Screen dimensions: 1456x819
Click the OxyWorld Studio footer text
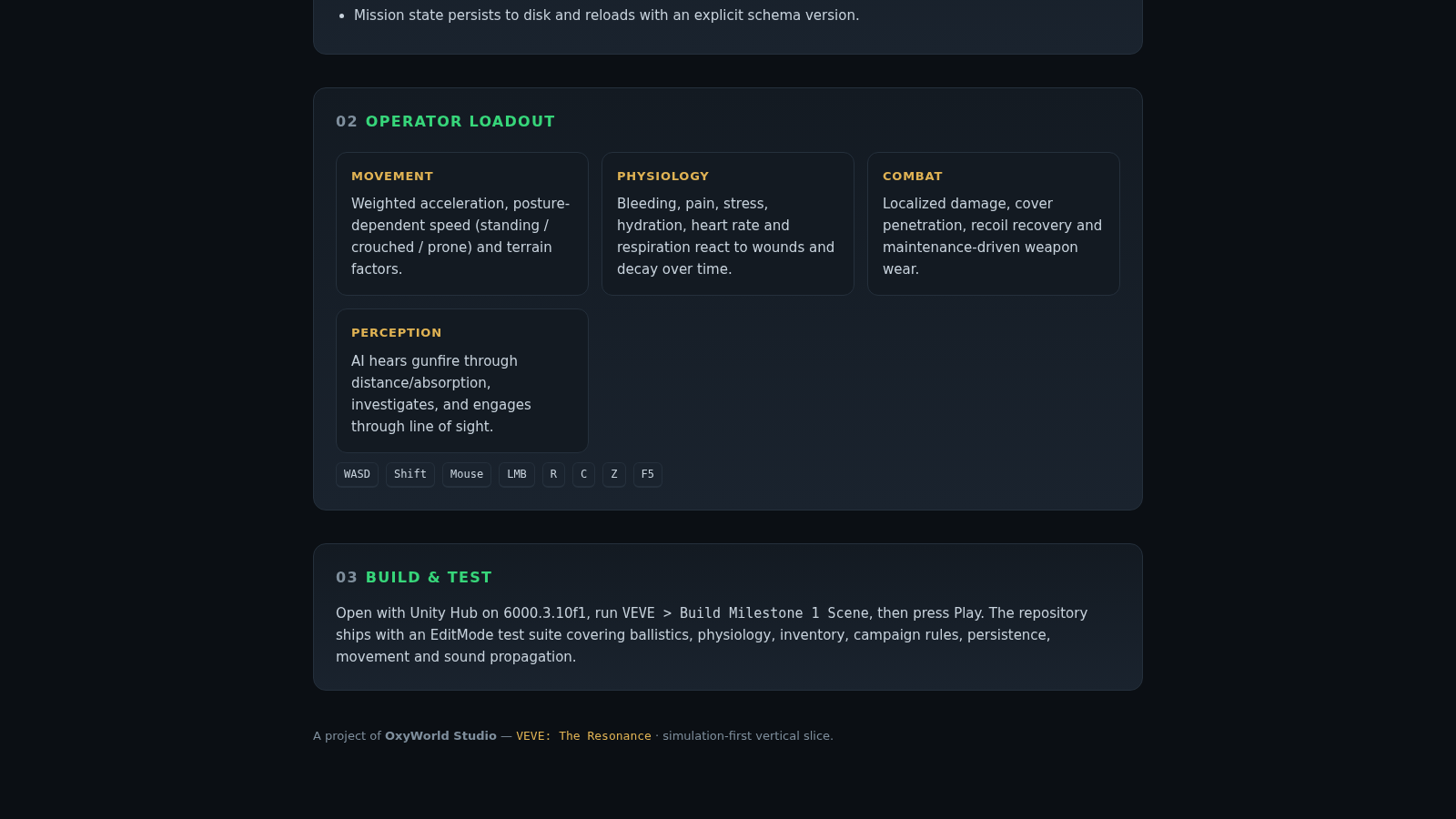pyautogui.click(x=440, y=735)
